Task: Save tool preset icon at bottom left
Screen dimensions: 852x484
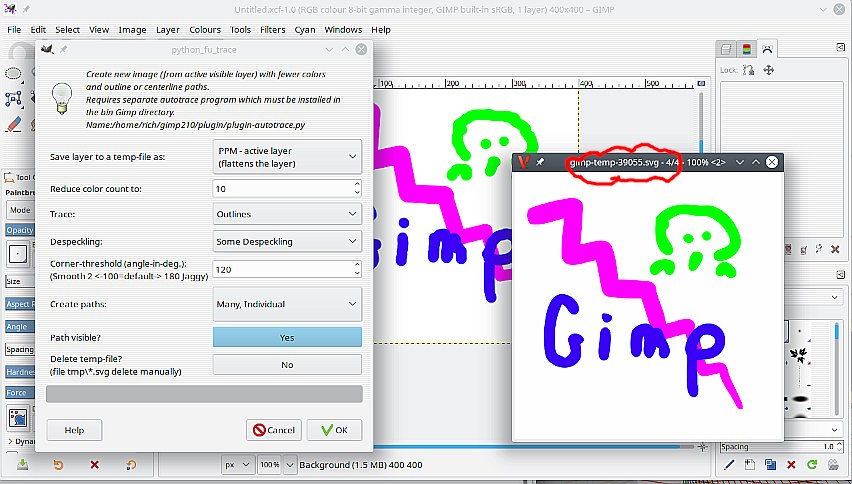Action: [22, 464]
